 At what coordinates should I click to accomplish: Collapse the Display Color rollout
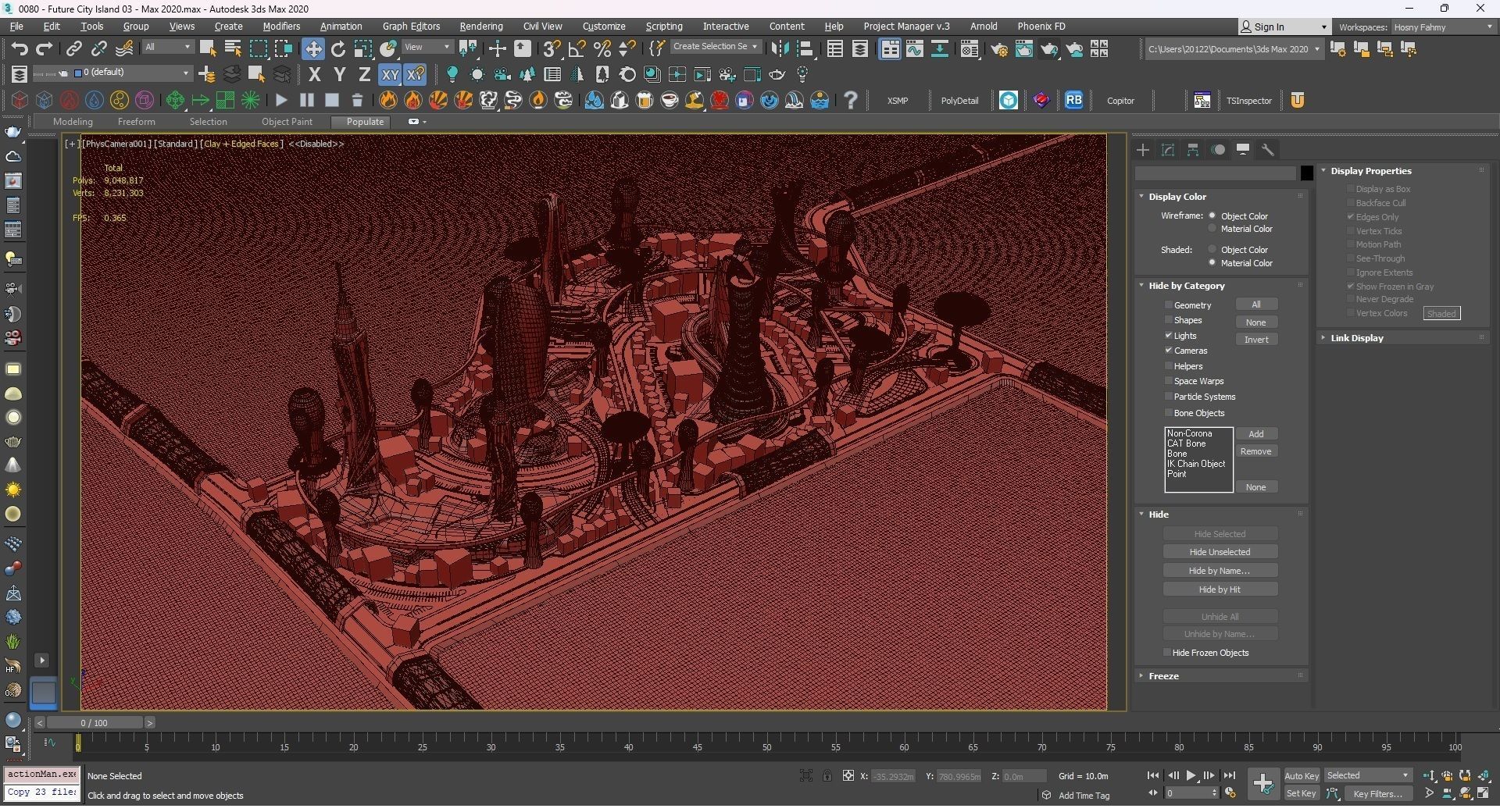(x=1177, y=197)
